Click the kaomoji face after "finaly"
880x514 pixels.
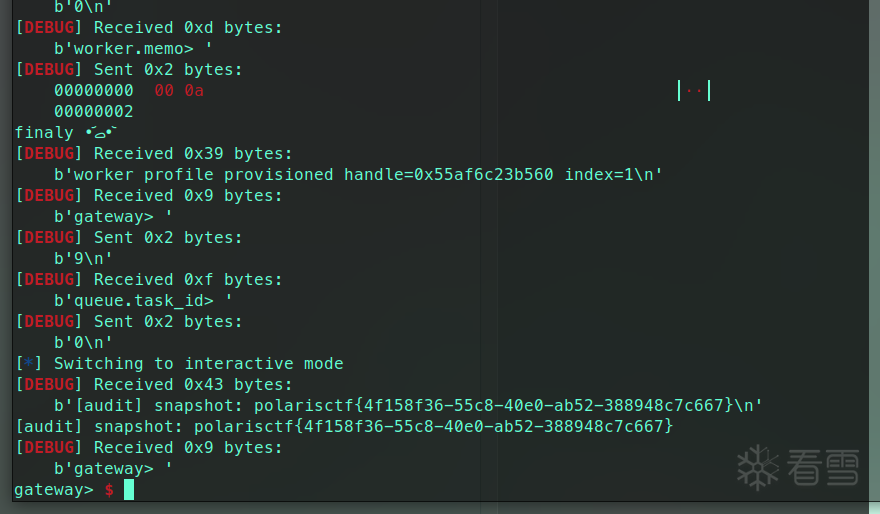click(101, 132)
